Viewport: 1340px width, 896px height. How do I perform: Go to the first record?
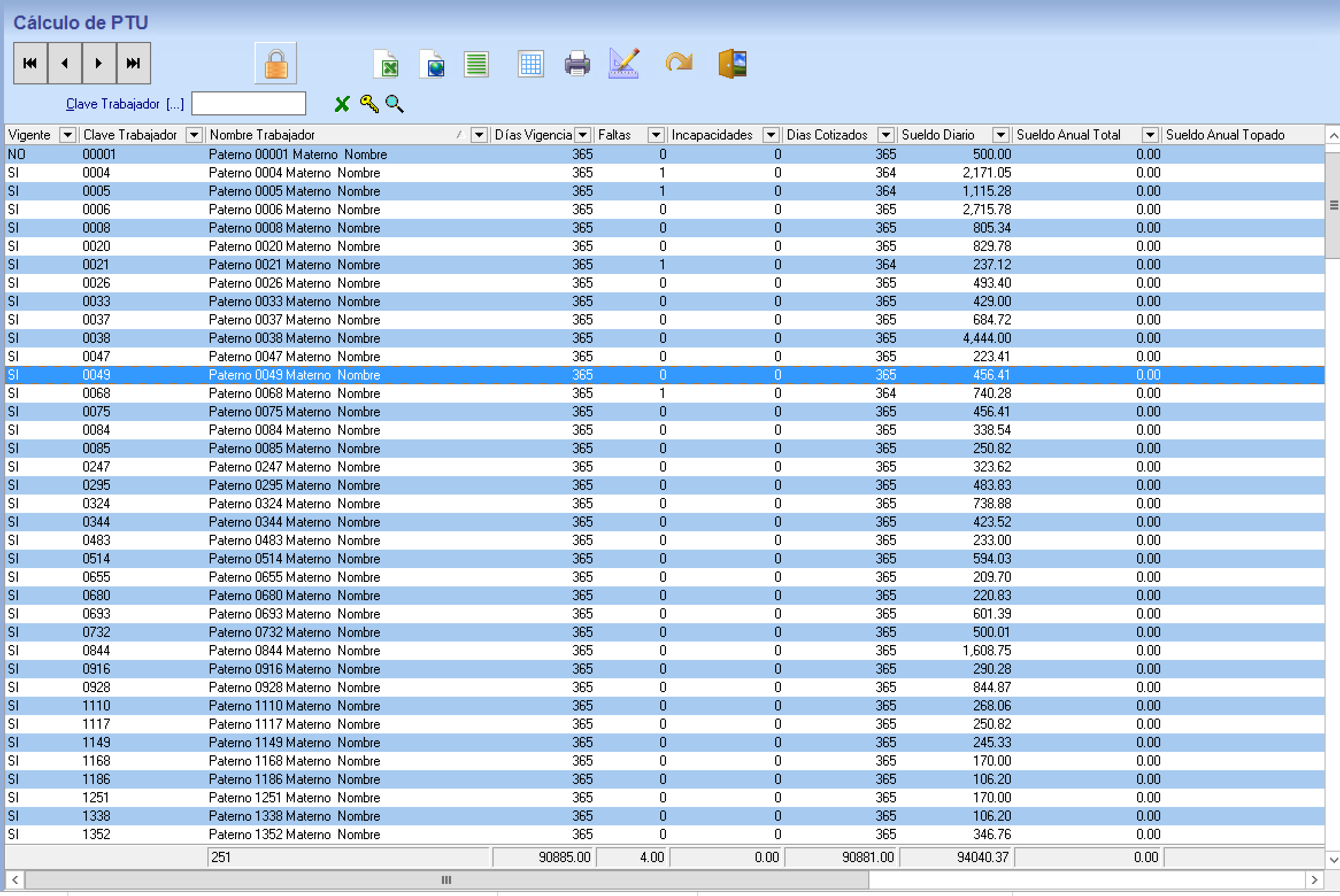click(x=30, y=63)
